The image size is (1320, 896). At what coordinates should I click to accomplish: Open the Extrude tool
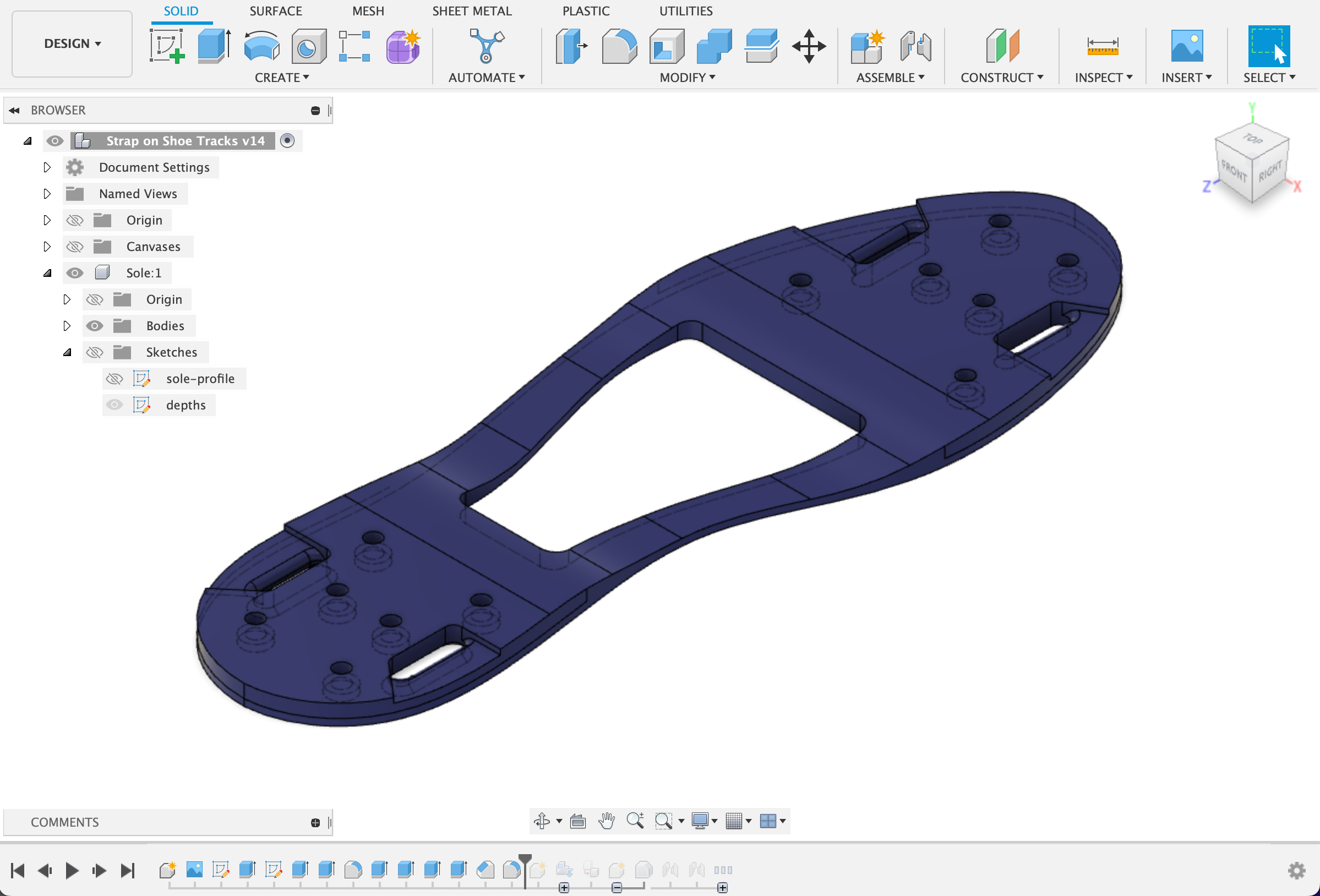click(x=213, y=46)
